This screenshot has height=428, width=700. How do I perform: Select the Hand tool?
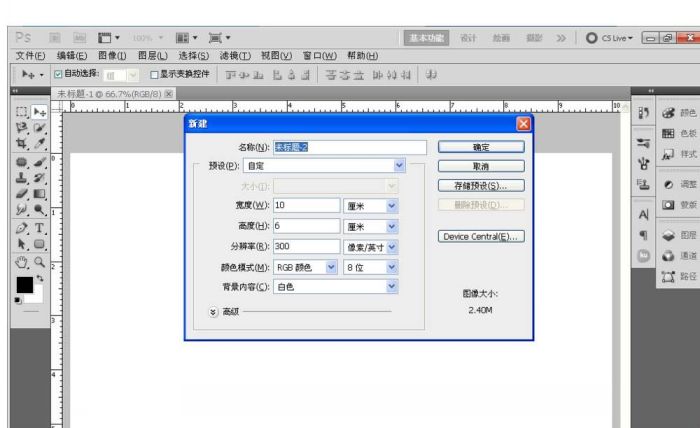click(21, 262)
